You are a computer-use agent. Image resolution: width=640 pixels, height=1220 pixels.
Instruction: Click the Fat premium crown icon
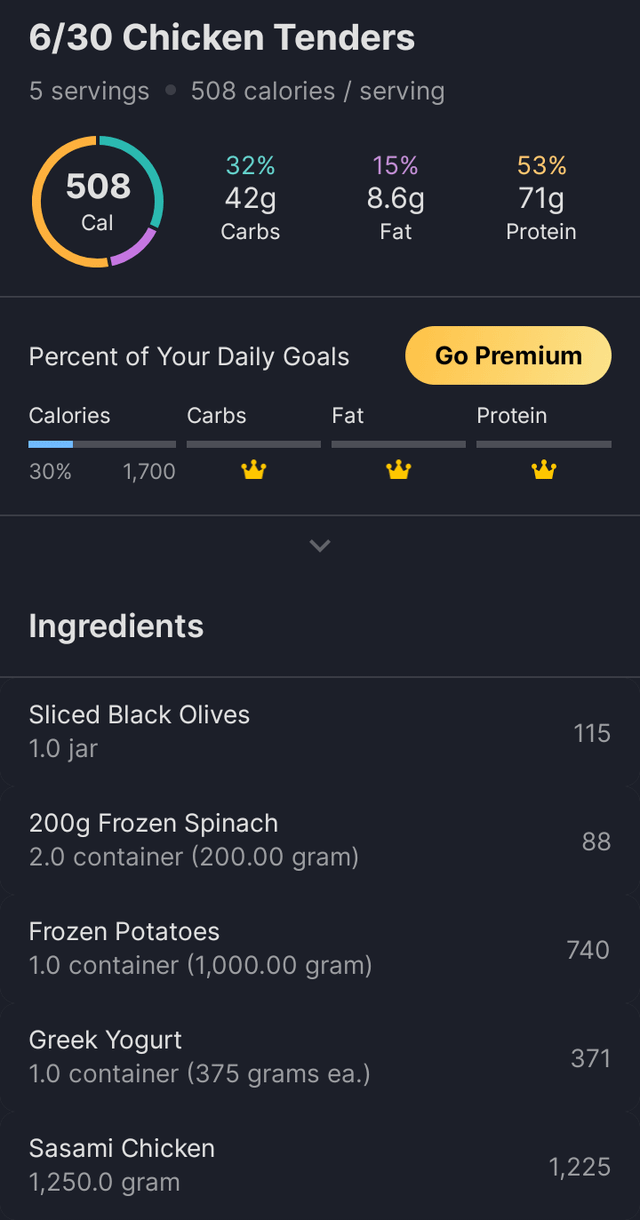[398, 470]
